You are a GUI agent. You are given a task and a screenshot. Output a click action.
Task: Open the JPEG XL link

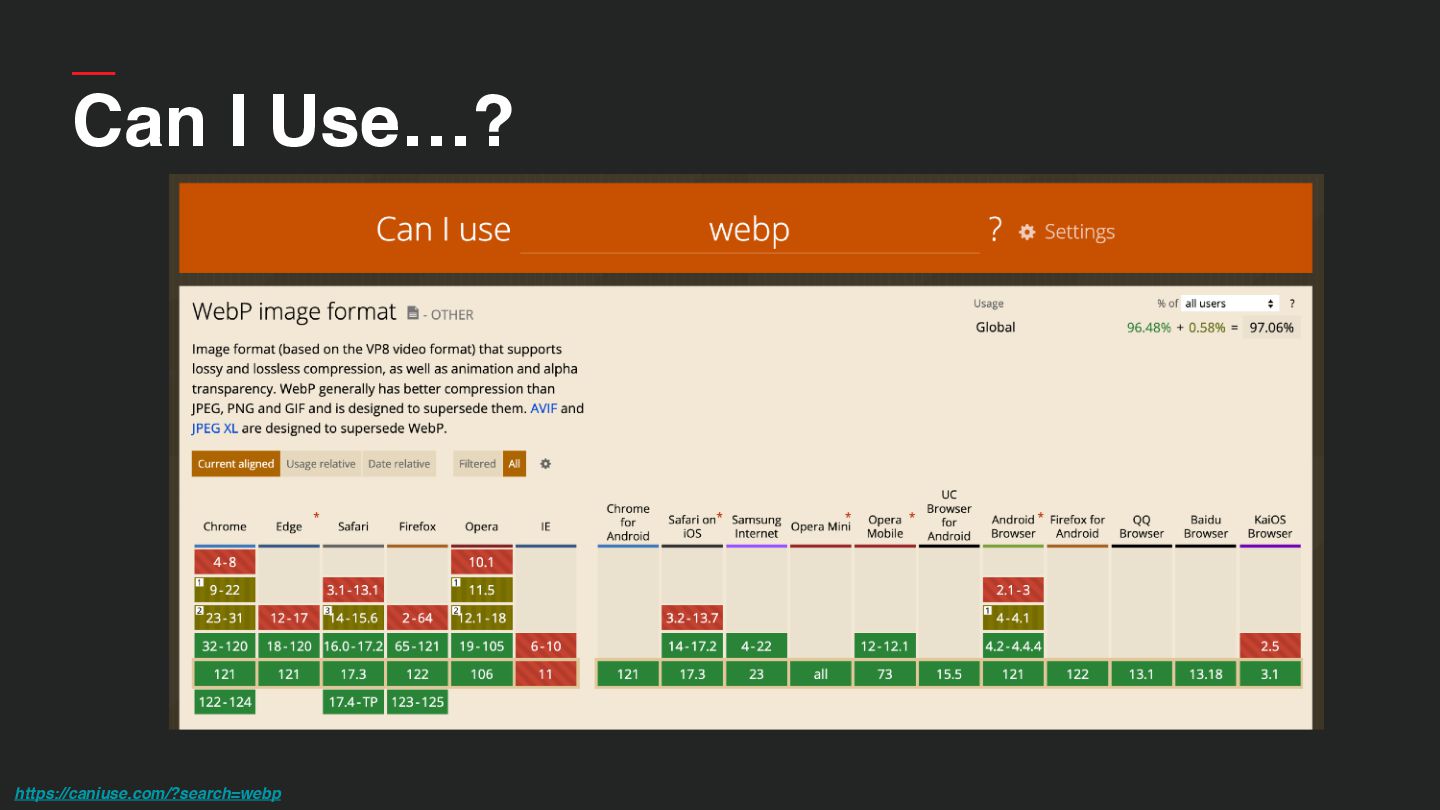click(x=215, y=428)
